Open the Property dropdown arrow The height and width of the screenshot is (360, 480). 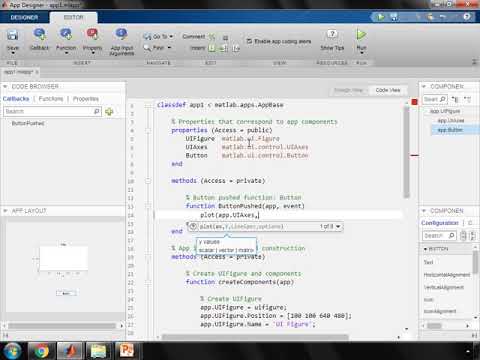(93, 54)
